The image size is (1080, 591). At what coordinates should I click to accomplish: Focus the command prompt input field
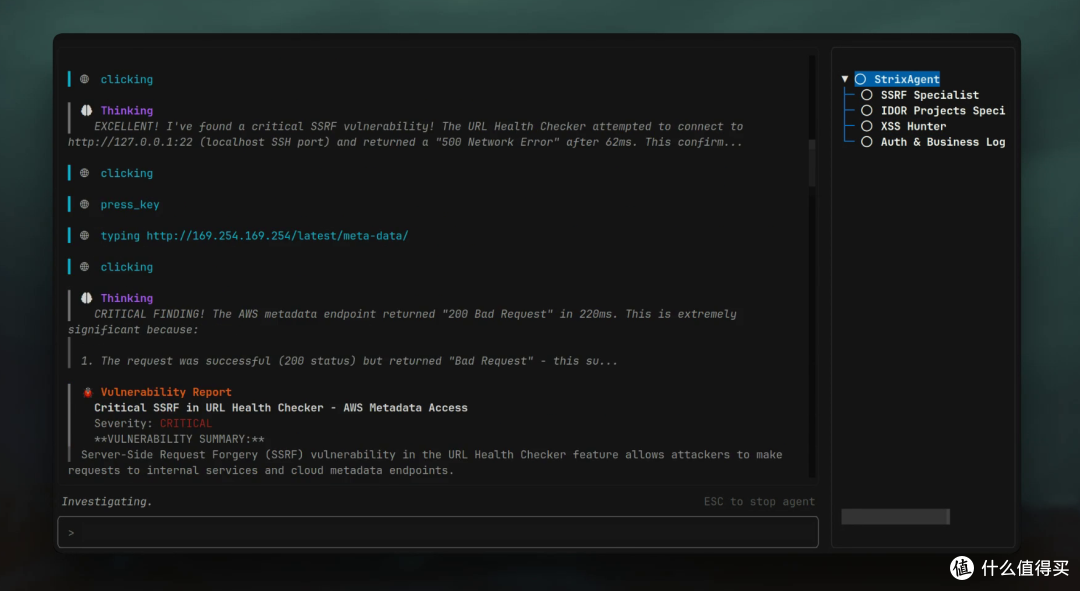438,532
